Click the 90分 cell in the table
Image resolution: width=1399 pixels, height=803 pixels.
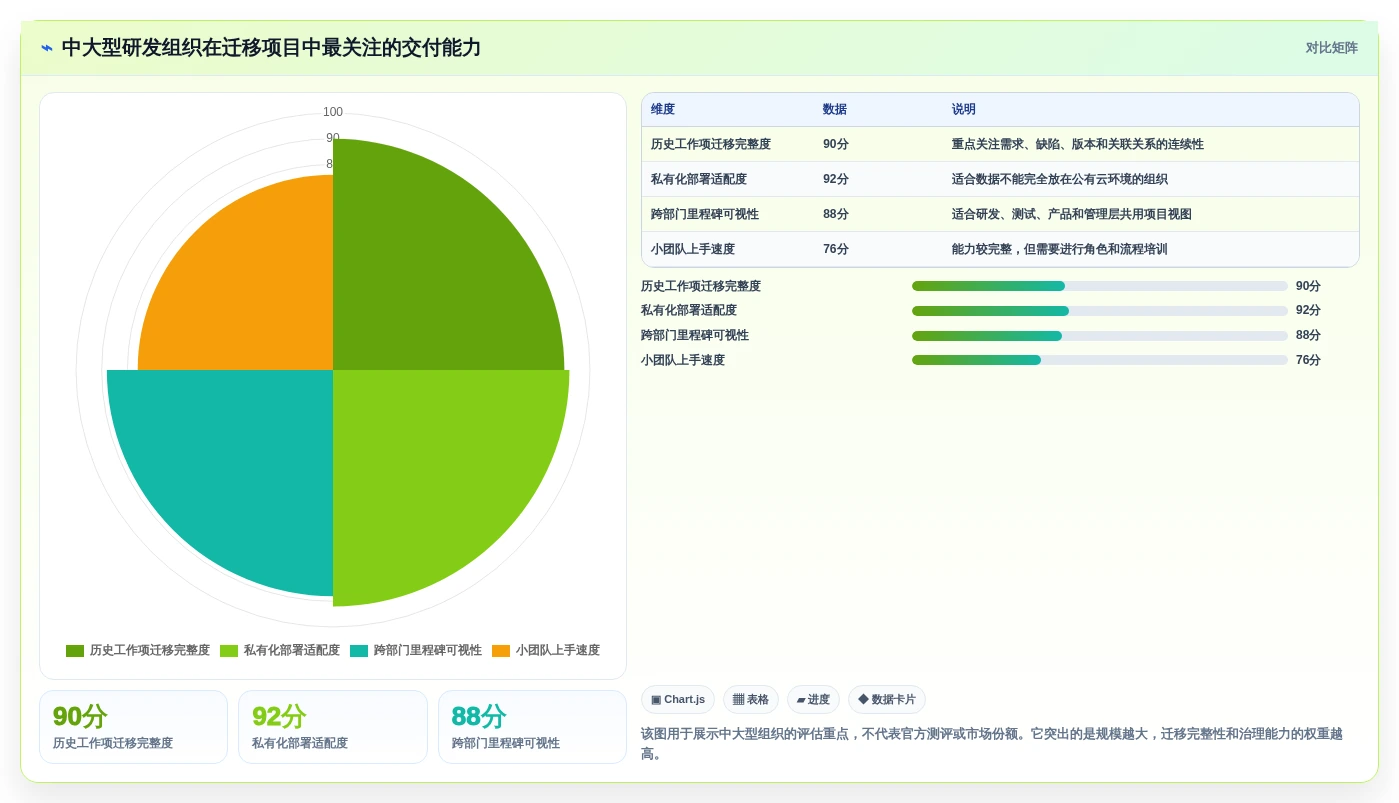point(836,144)
